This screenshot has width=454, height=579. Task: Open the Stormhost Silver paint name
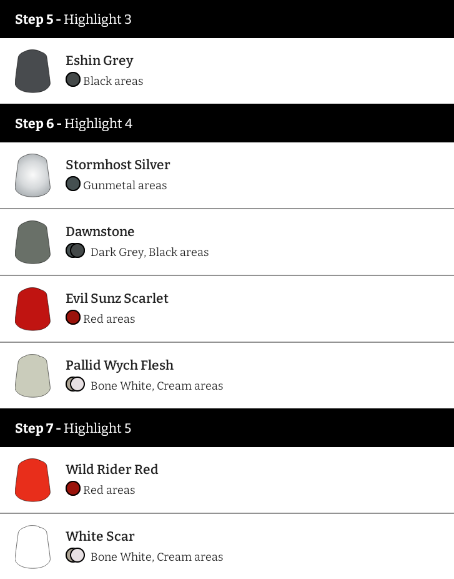pyautogui.click(x=118, y=165)
